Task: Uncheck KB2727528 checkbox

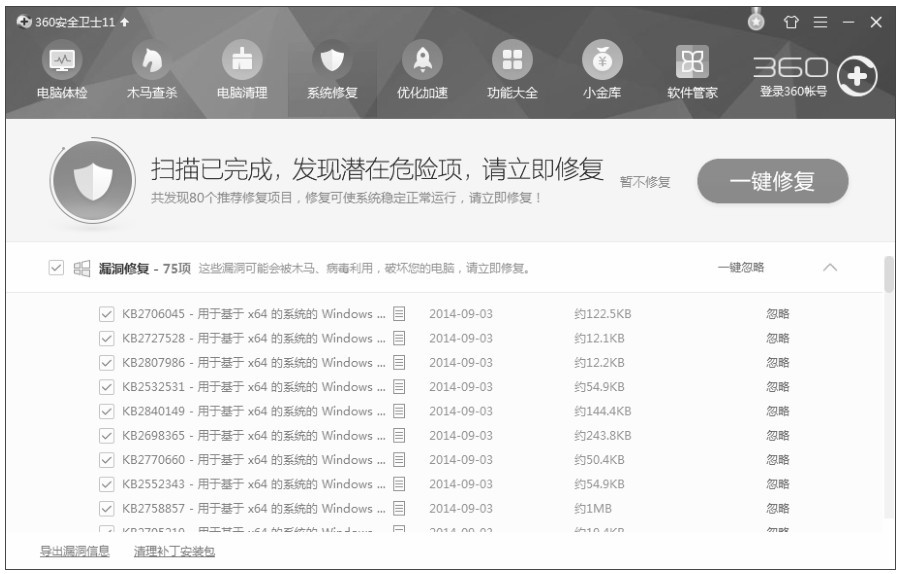Action: coord(106,338)
